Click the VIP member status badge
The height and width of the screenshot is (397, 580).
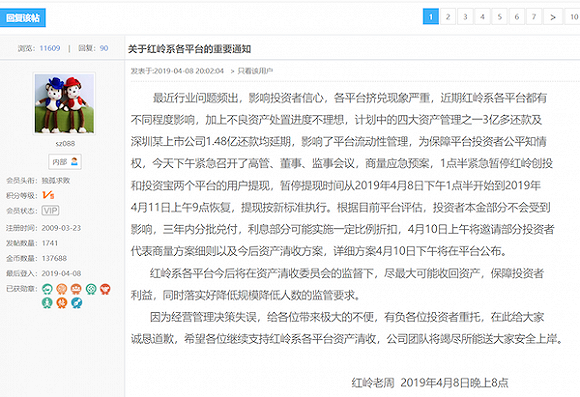pyautogui.click(x=50, y=211)
